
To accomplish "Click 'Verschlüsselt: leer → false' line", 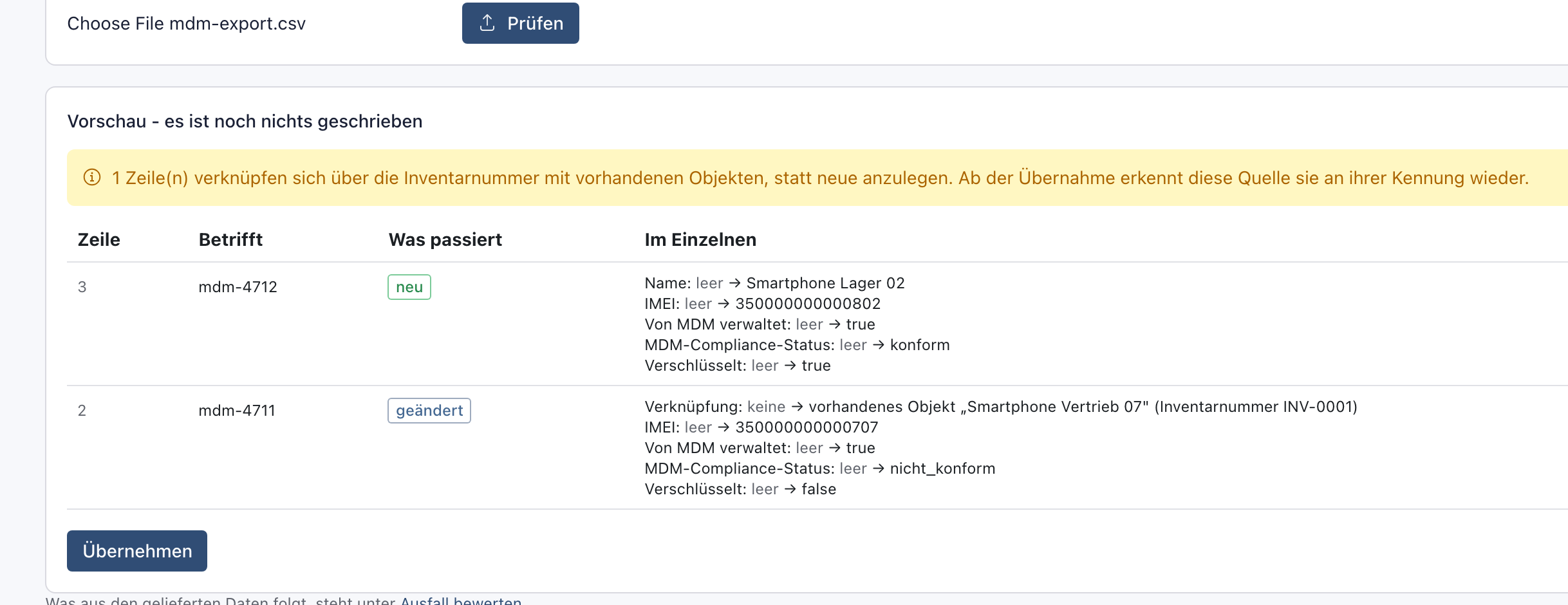I will tap(740, 489).
